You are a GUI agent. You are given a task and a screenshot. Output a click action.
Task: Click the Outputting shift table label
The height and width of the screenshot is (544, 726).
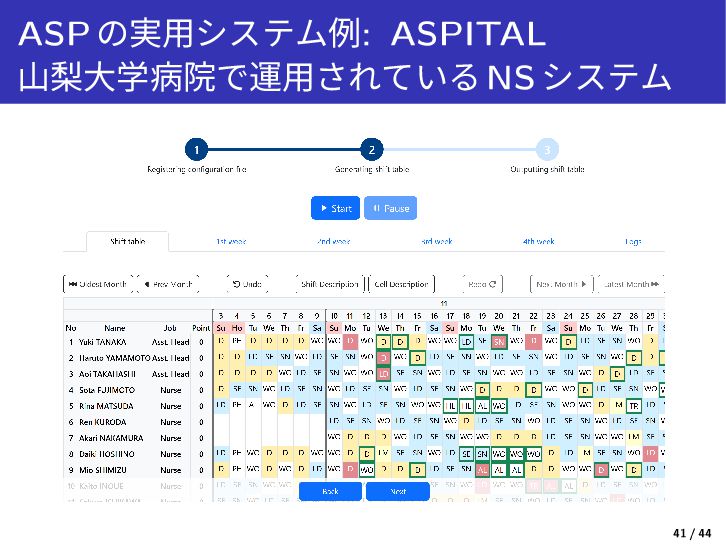547,169
